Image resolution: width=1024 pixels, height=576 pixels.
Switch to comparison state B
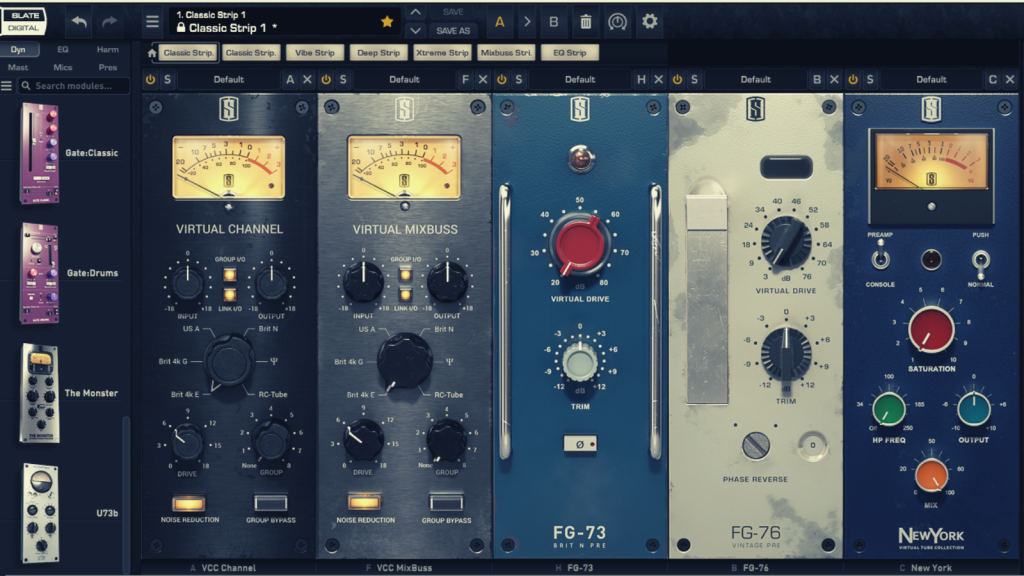coord(554,22)
